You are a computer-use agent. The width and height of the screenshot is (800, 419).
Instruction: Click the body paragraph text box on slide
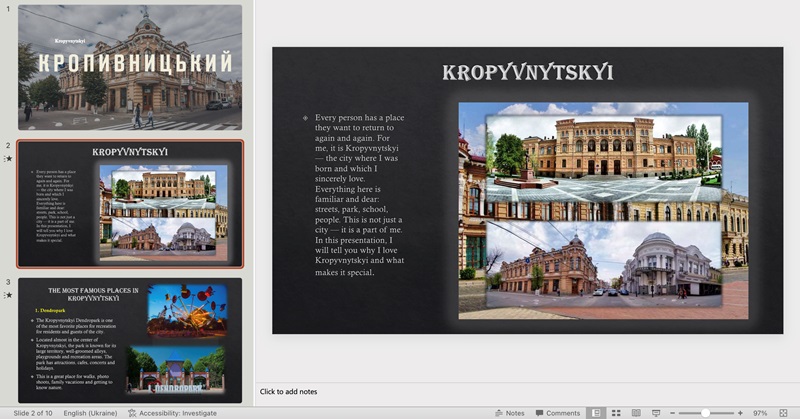click(x=360, y=195)
